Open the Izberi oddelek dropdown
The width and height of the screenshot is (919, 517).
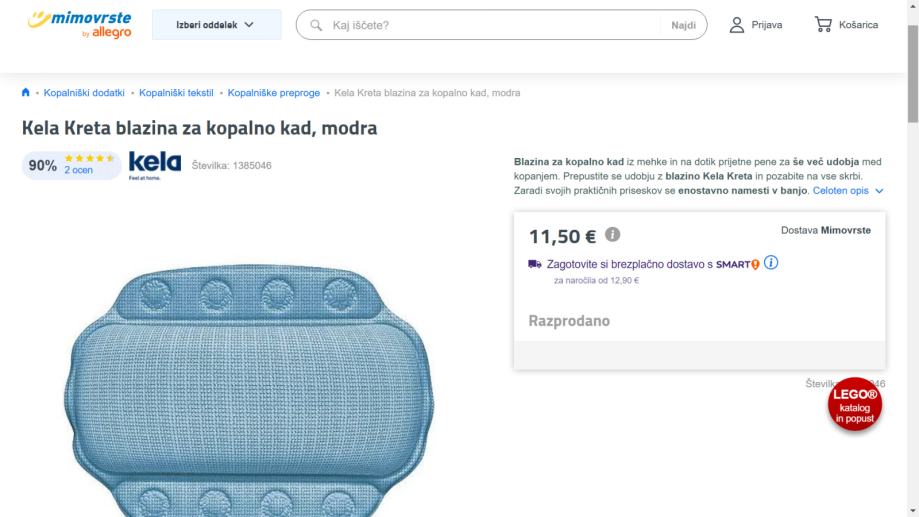pos(216,25)
